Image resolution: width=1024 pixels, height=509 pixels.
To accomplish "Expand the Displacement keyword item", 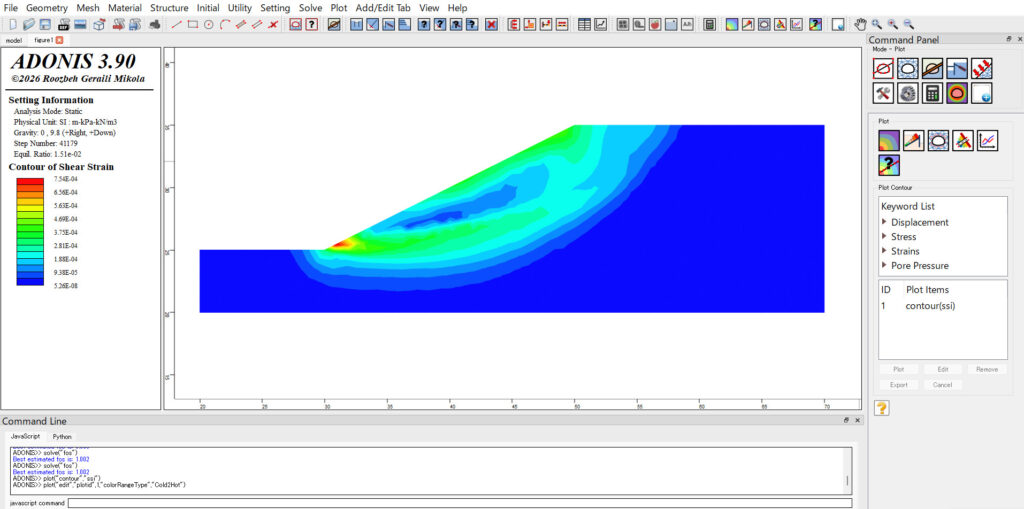I will coord(884,223).
